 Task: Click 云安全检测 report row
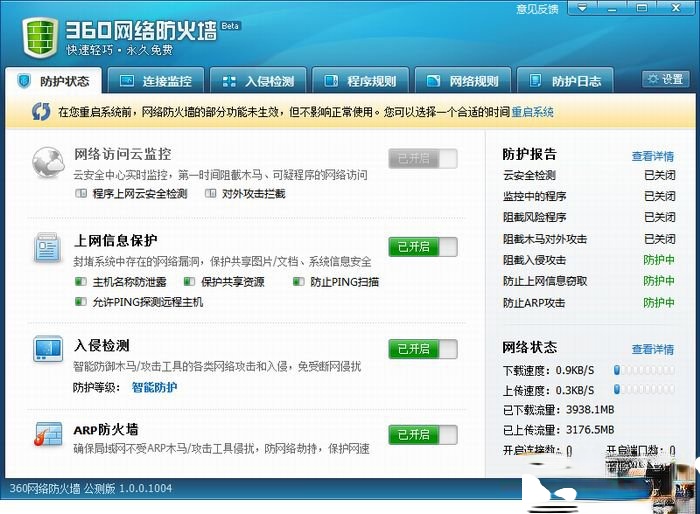tap(589, 175)
